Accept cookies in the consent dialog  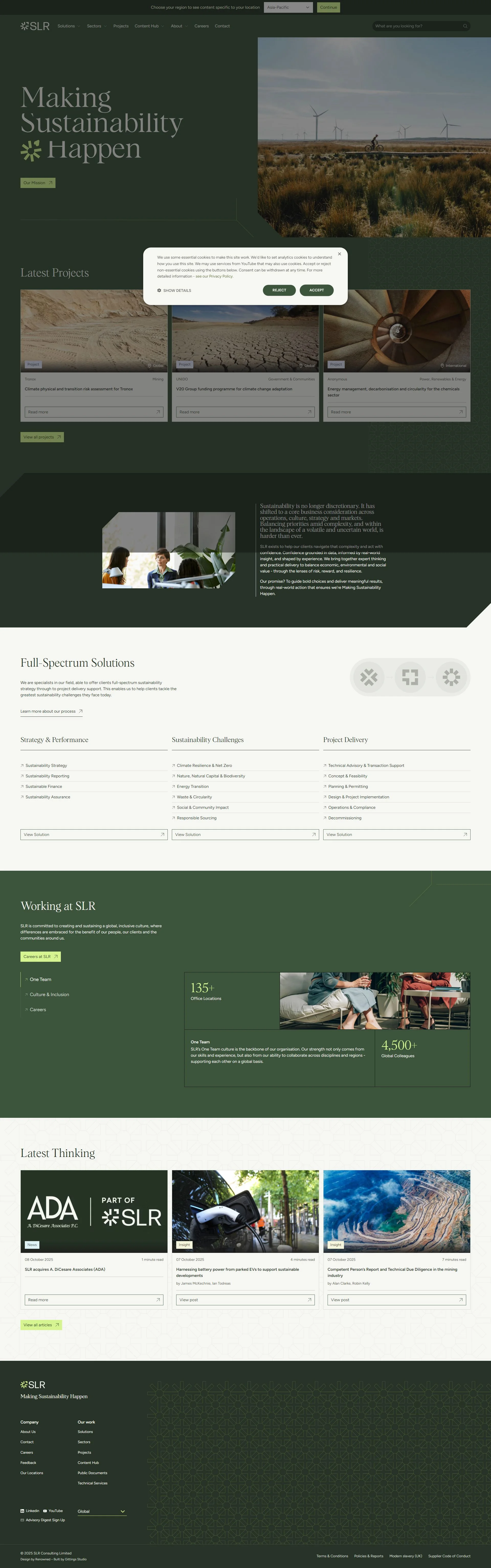click(316, 290)
